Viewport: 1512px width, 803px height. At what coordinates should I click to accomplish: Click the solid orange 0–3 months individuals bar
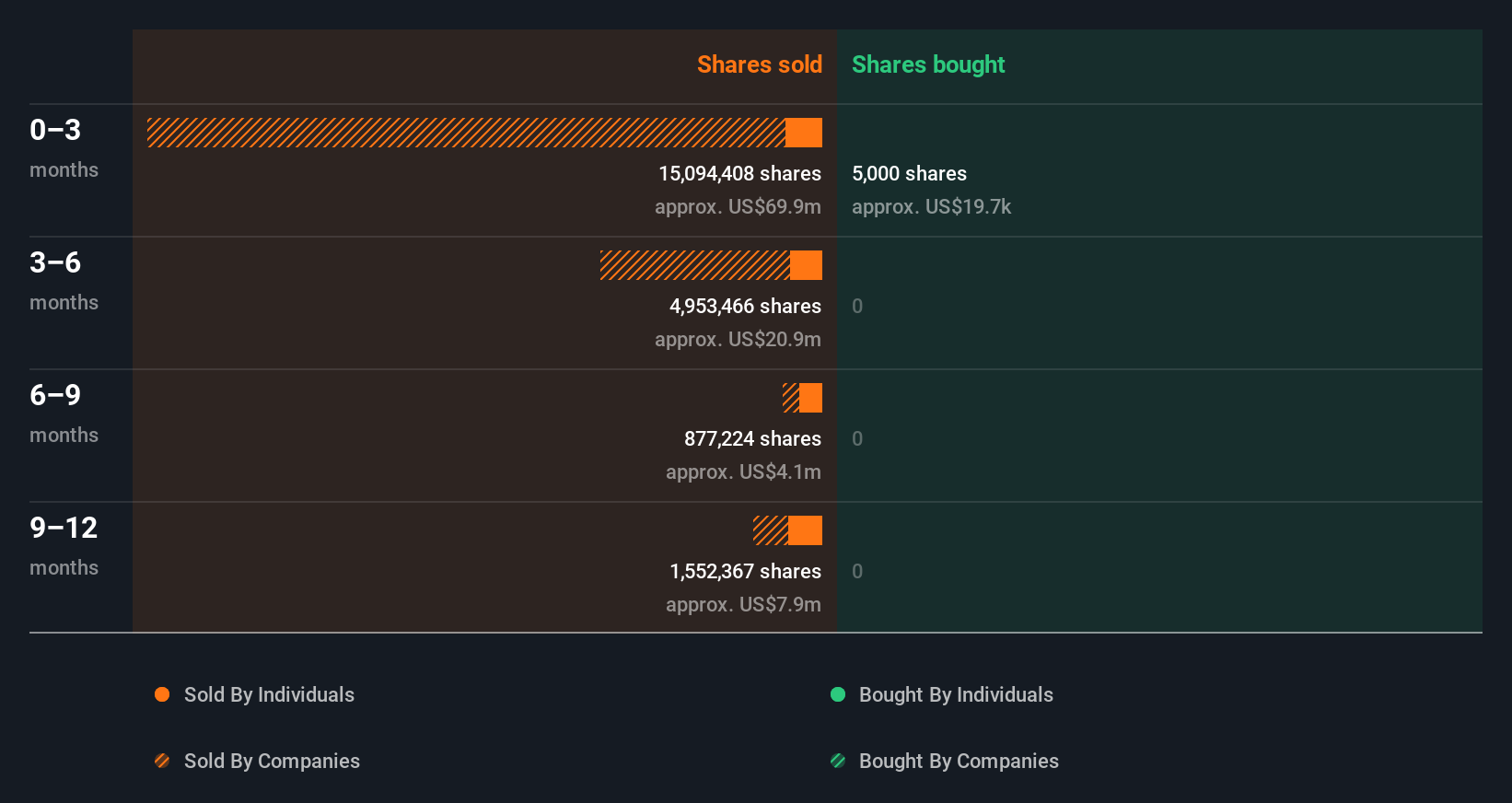[x=804, y=133]
